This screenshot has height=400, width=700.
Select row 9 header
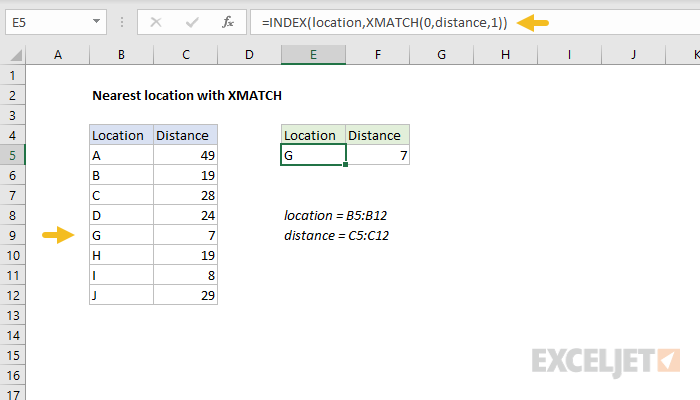12,236
